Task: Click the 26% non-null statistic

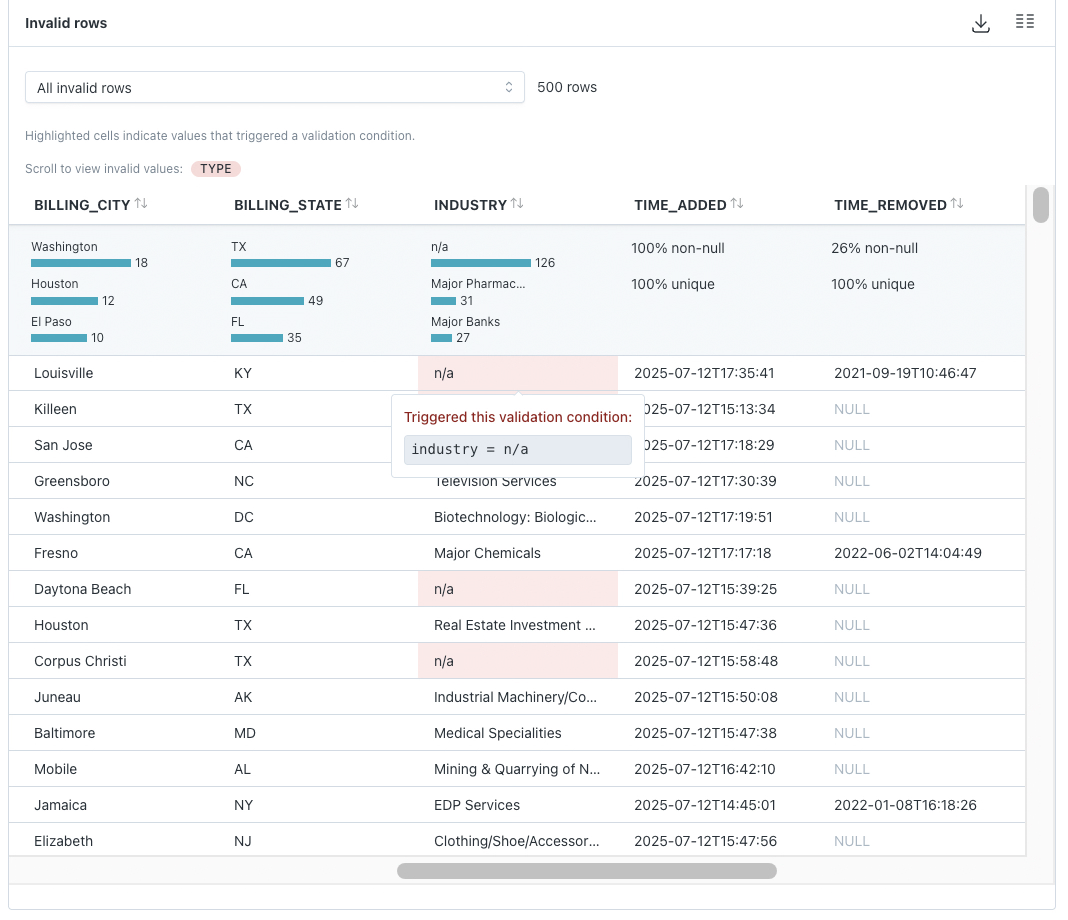Action: pos(875,249)
